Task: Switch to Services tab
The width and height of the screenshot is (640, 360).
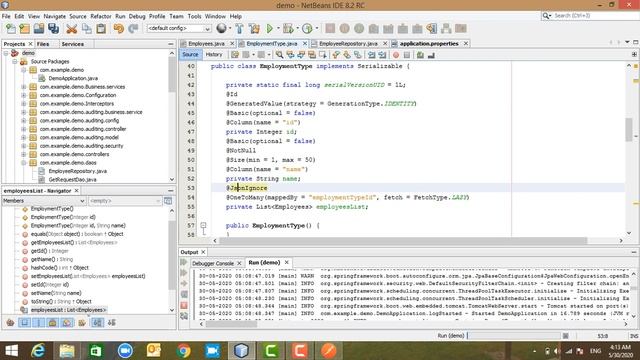Action: pos(73,44)
